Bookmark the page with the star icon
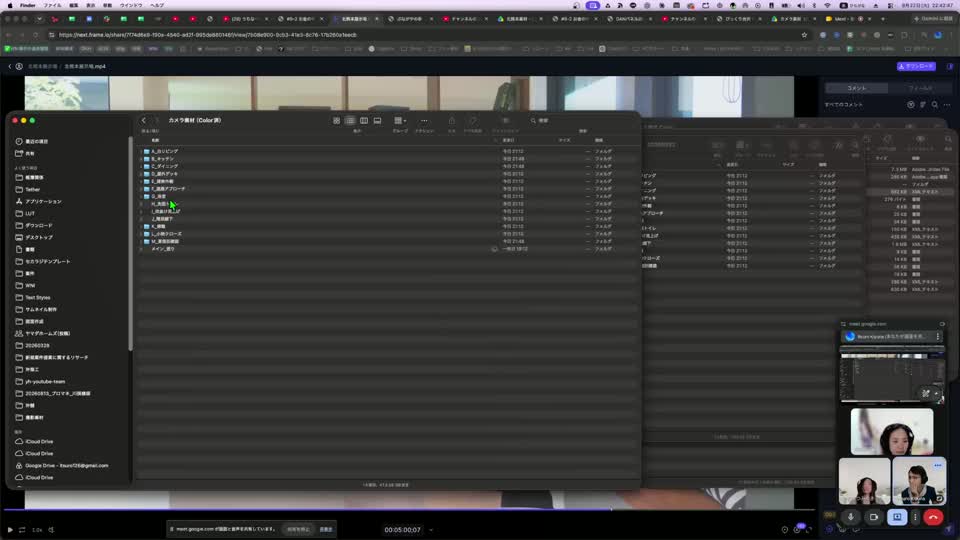The image size is (960, 540). [804, 35]
